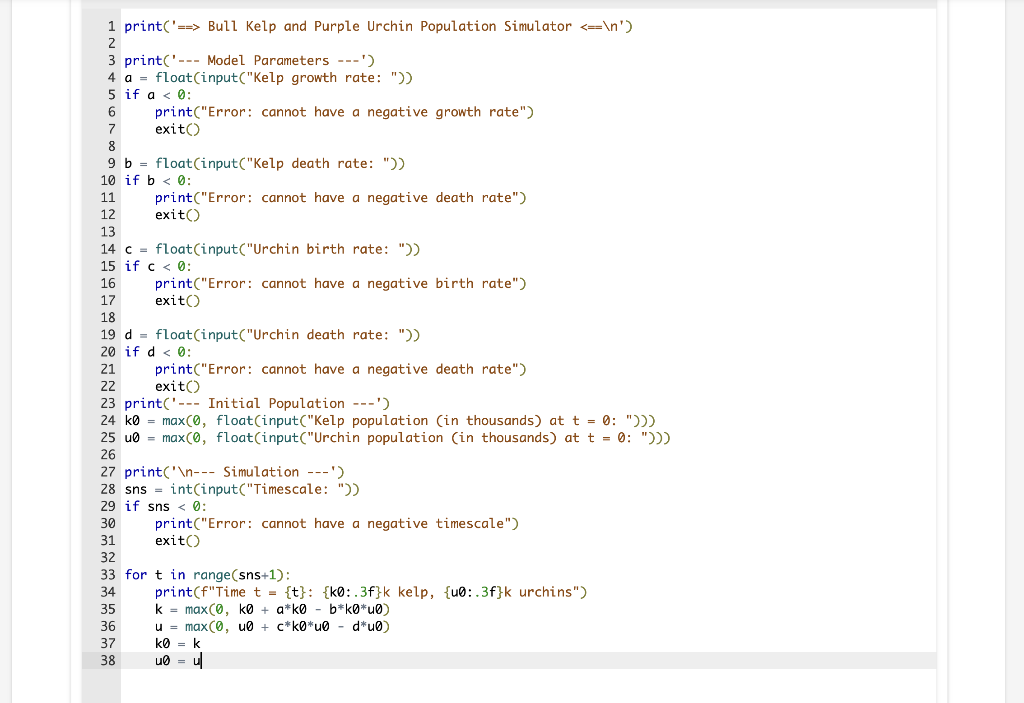The image size is (1024, 703).
Task: Click line number 1 in the gutter
Action: pos(110,26)
